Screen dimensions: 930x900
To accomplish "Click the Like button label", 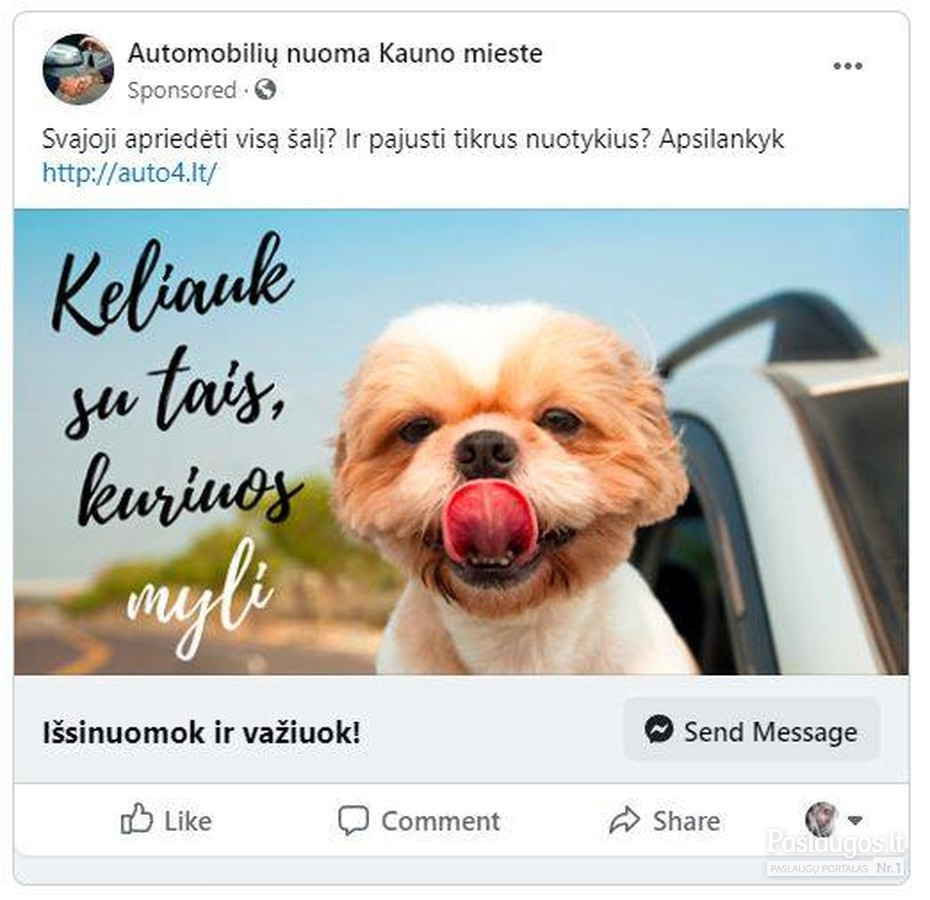I will coord(188,821).
